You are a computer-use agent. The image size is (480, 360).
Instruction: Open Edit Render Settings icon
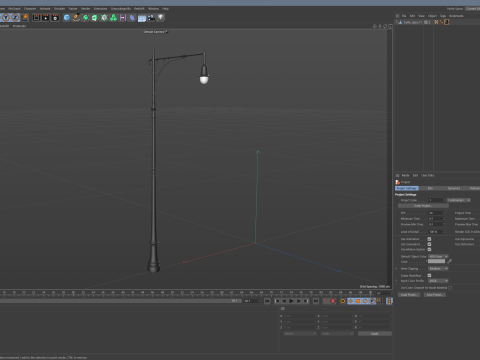[55, 18]
